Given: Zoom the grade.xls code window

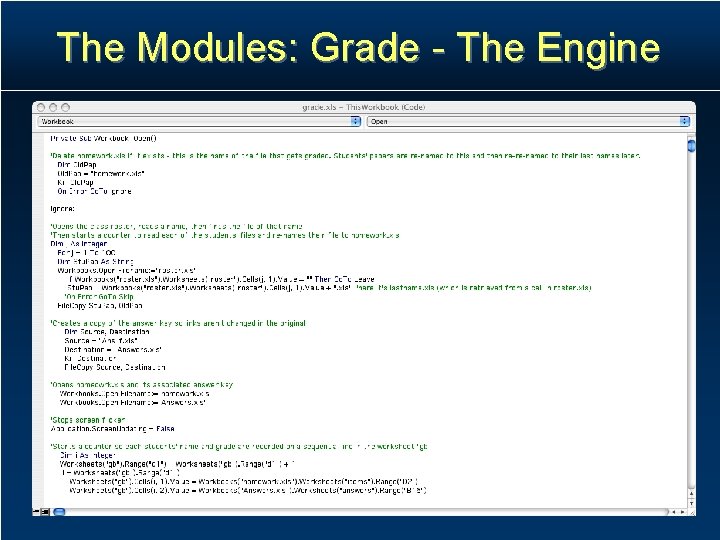Looking at the screenshot, I should [65, 107].
